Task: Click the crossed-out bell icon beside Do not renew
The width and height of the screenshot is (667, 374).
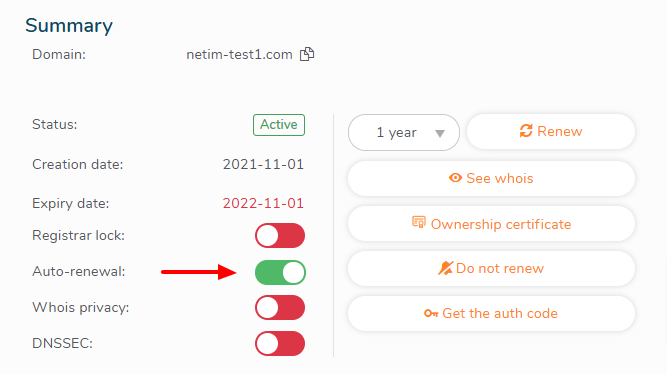Action: point(445,268)
